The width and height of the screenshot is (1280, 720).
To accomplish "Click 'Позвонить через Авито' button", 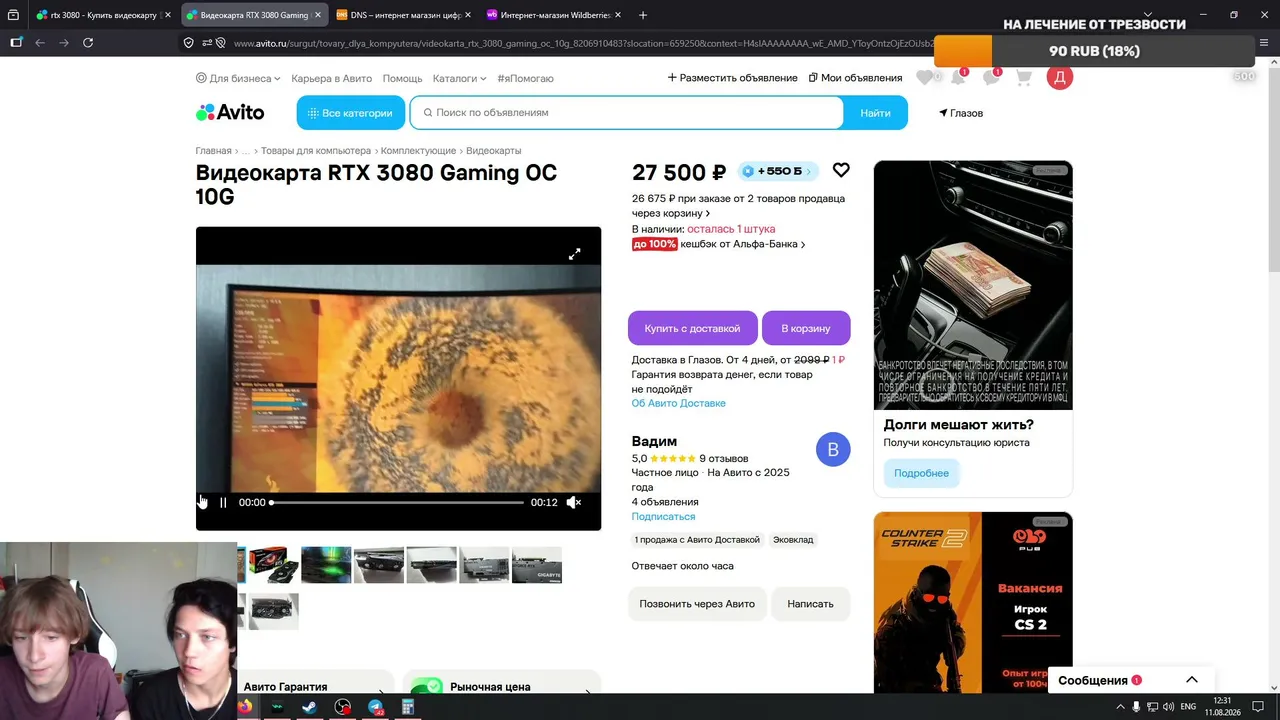I will (697, 604).
